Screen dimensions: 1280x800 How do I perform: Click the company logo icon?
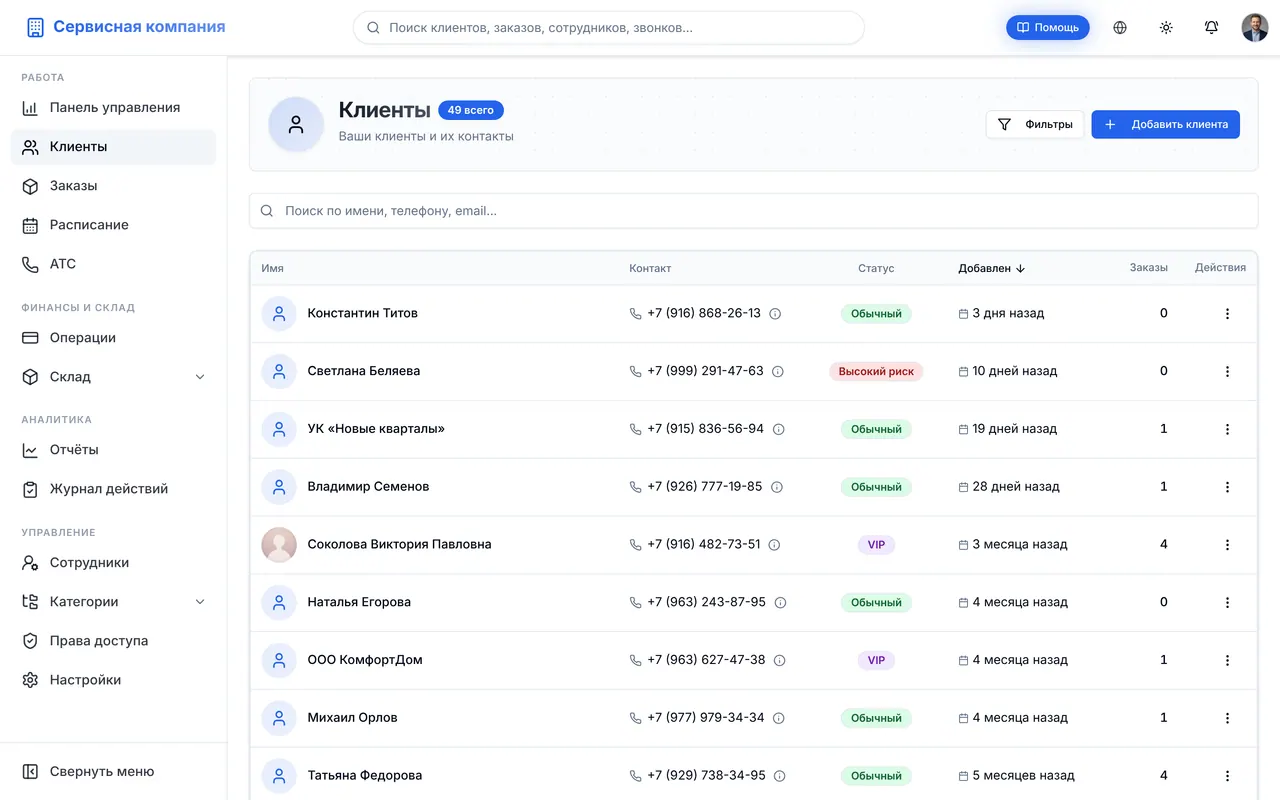point(36,28)
